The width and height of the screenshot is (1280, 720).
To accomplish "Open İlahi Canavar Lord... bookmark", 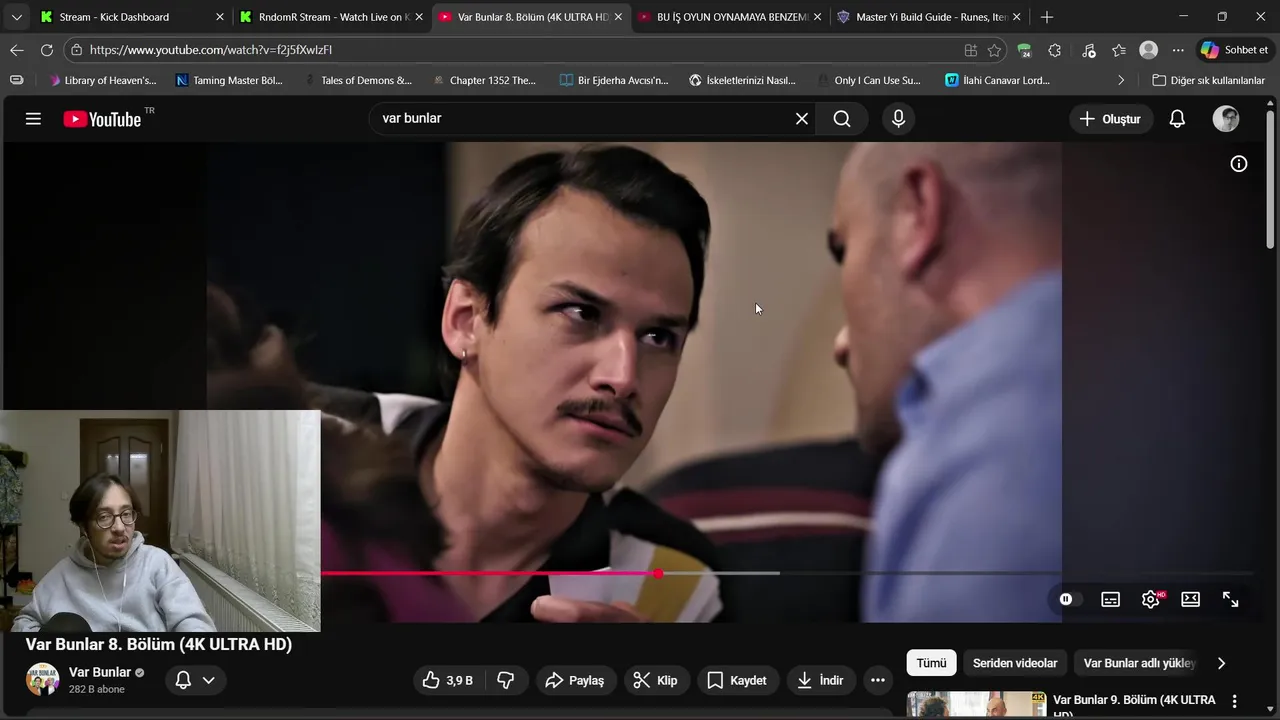I will pyautogui.click(x=997, y=80).
